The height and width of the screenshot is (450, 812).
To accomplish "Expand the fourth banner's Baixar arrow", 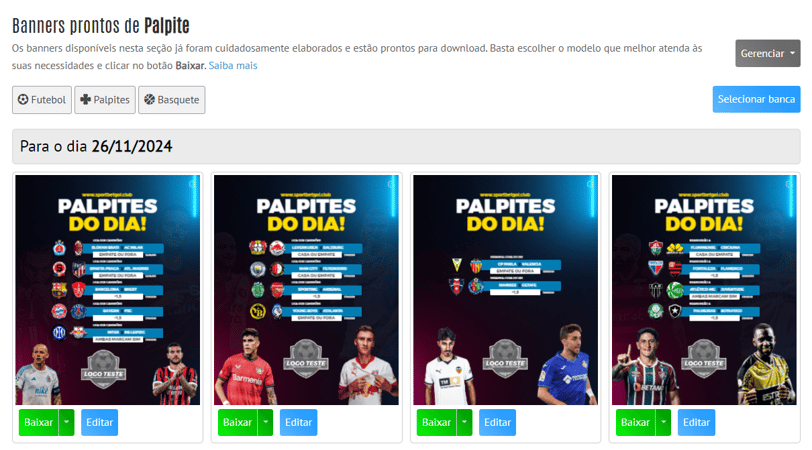I will click(663, 422).
